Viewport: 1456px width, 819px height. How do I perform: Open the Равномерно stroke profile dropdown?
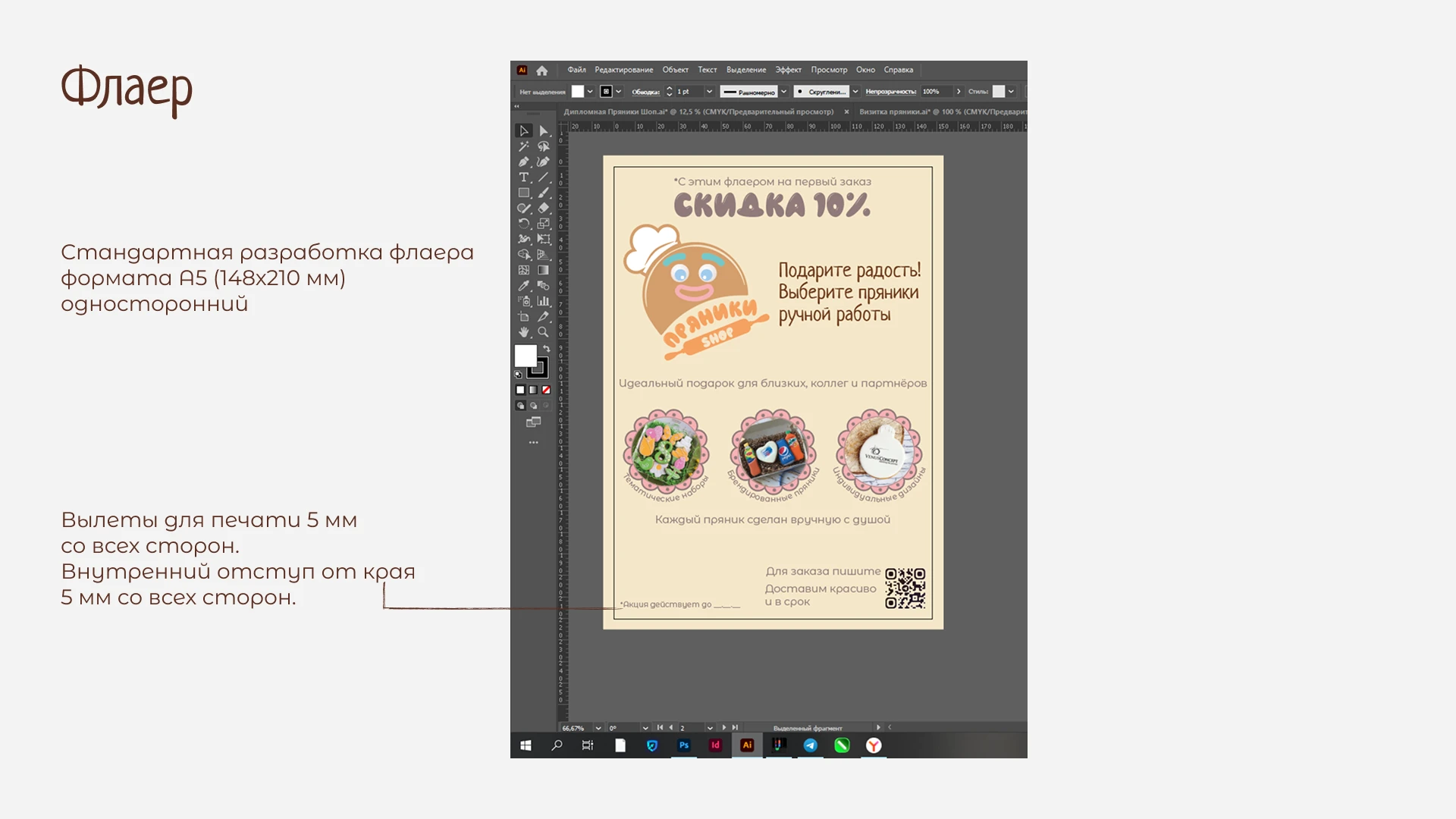[x=783, y=92]
